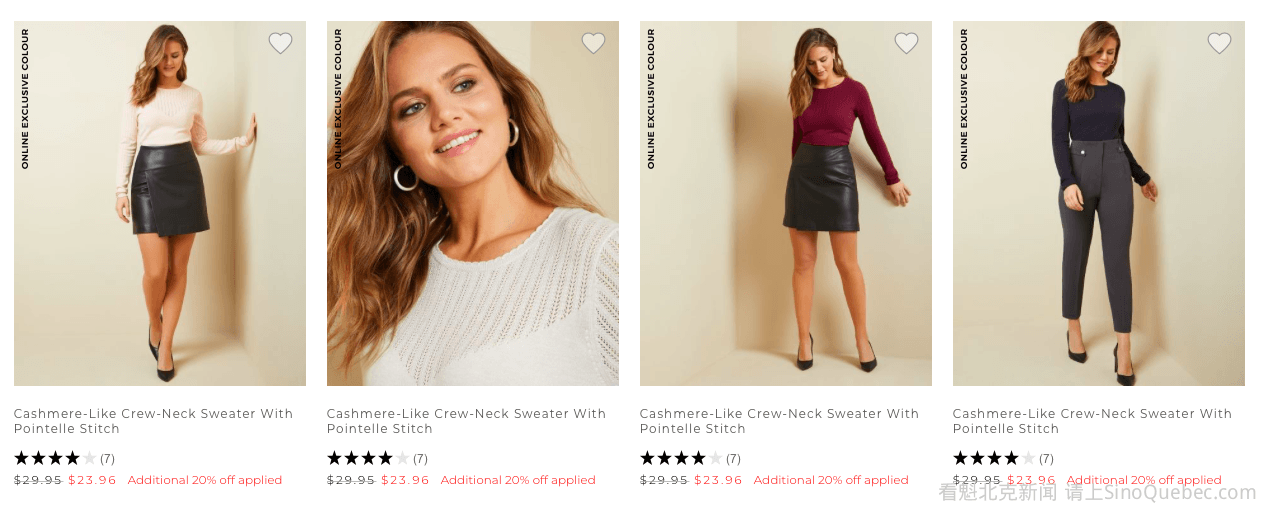
Task: Open the burgundy sweater product image
Action: coord(785,203)
